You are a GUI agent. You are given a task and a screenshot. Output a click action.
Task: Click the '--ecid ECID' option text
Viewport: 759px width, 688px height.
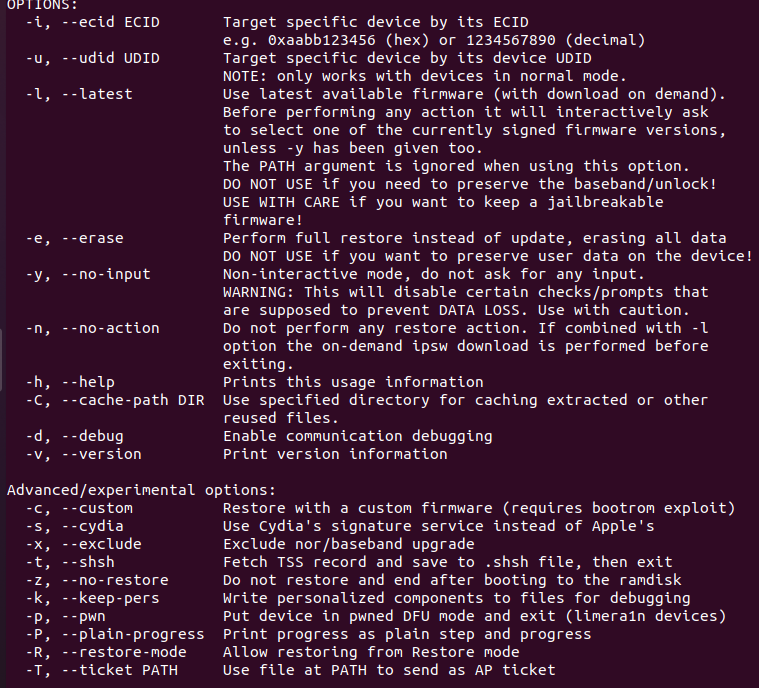[111, 22]
